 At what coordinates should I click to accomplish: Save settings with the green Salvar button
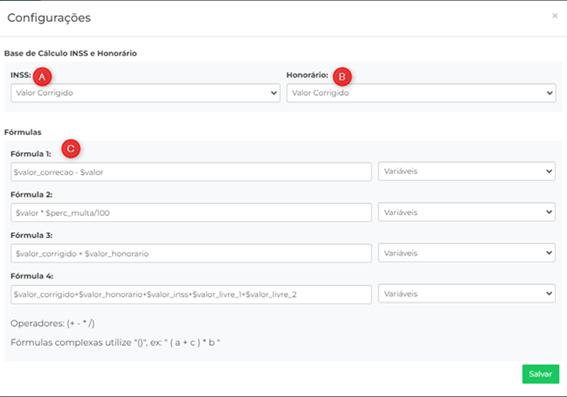tap(540, 374)
